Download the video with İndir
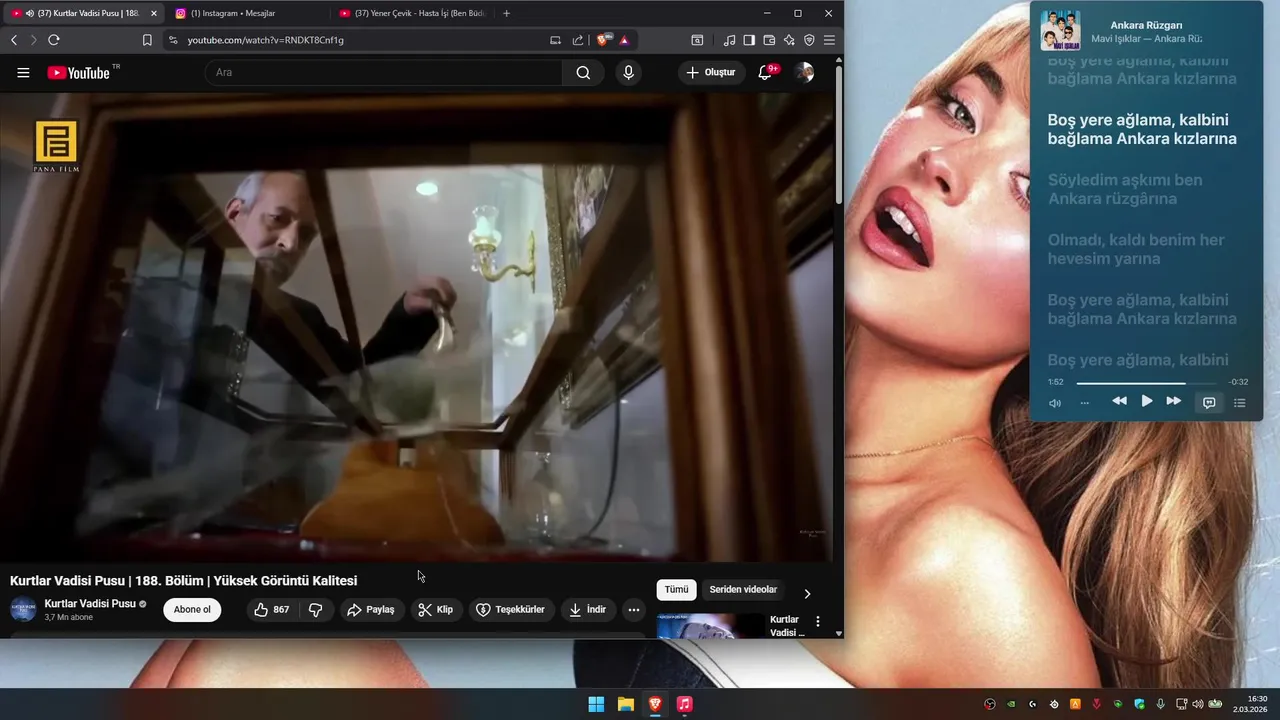1280x720 pixels. [x=588, y=610]
